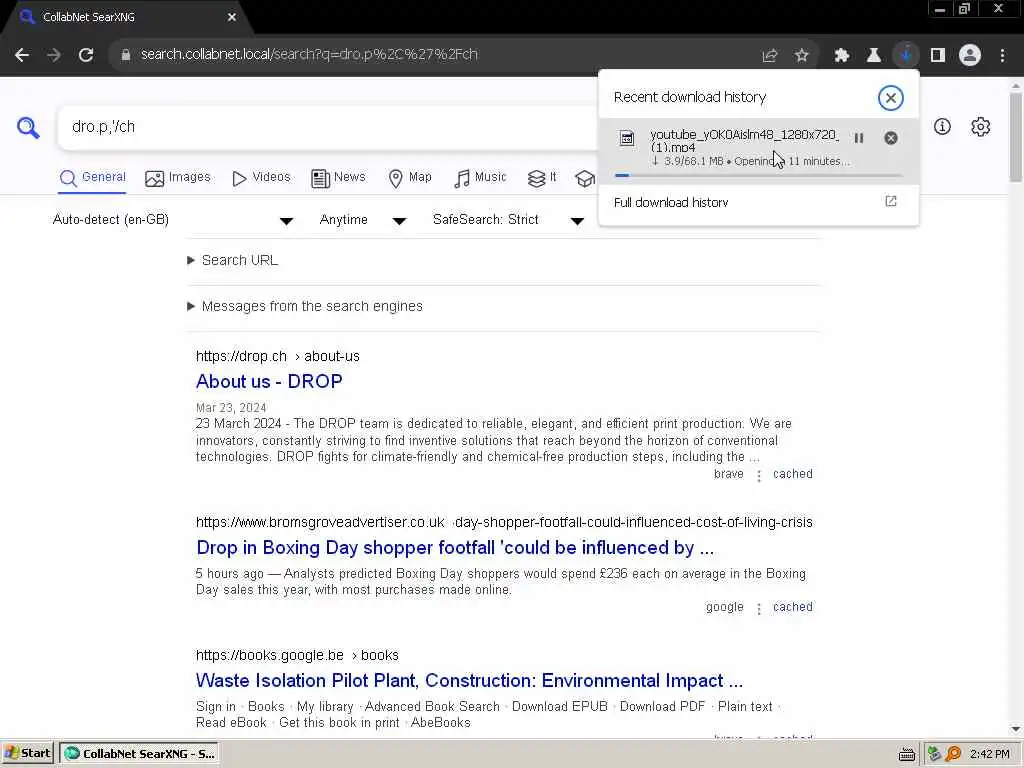The width and height of the screenshot is (1024, 768).
Task: Click the three-dot icon next to brave
Action: coord(759,475)
